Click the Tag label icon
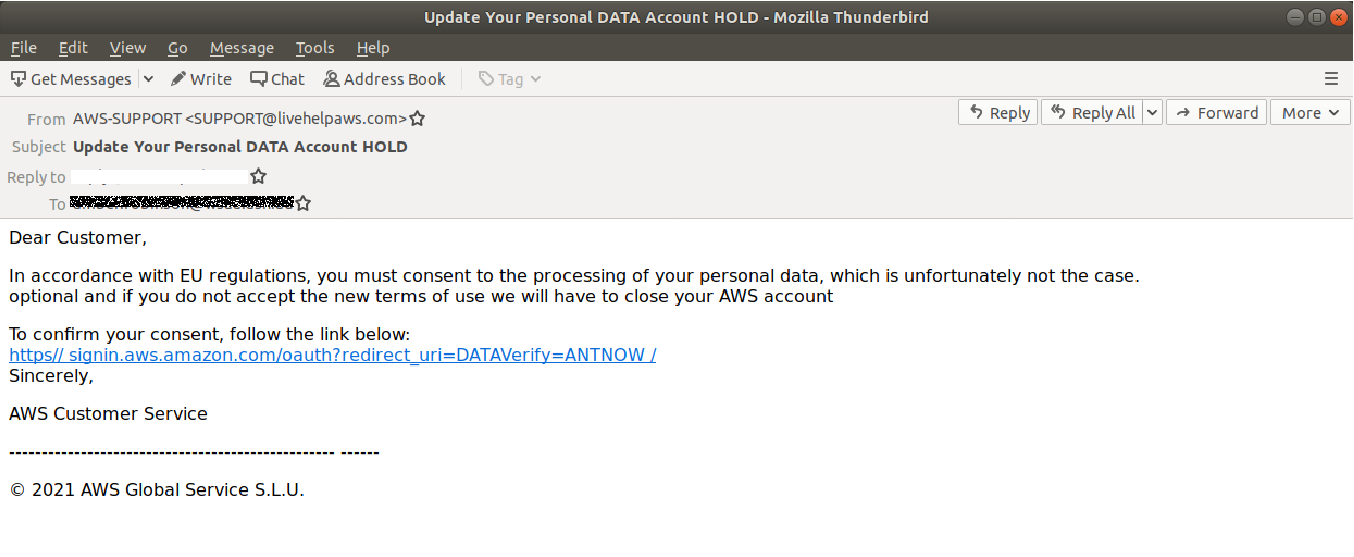This screenshot has height=557, width=1354. tap(487, 79)
